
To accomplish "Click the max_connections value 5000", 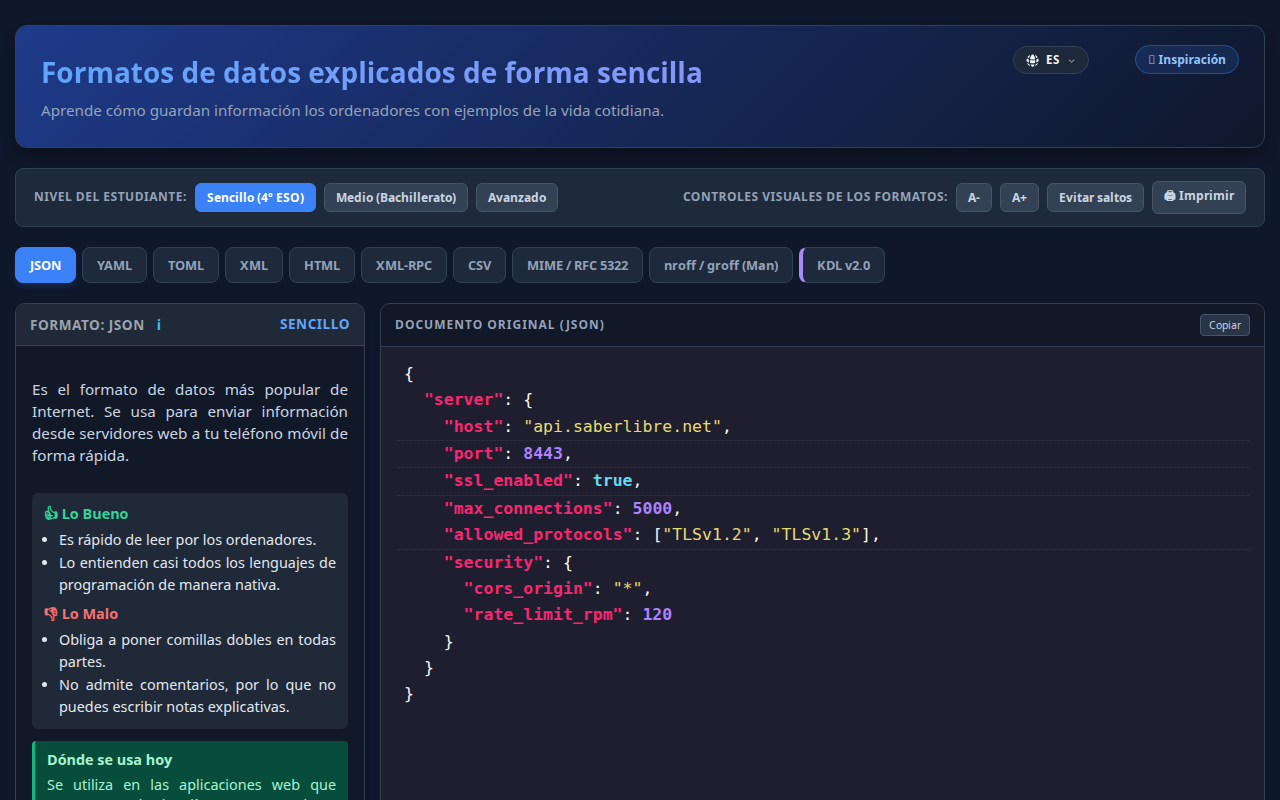I will tap(653, 508).
